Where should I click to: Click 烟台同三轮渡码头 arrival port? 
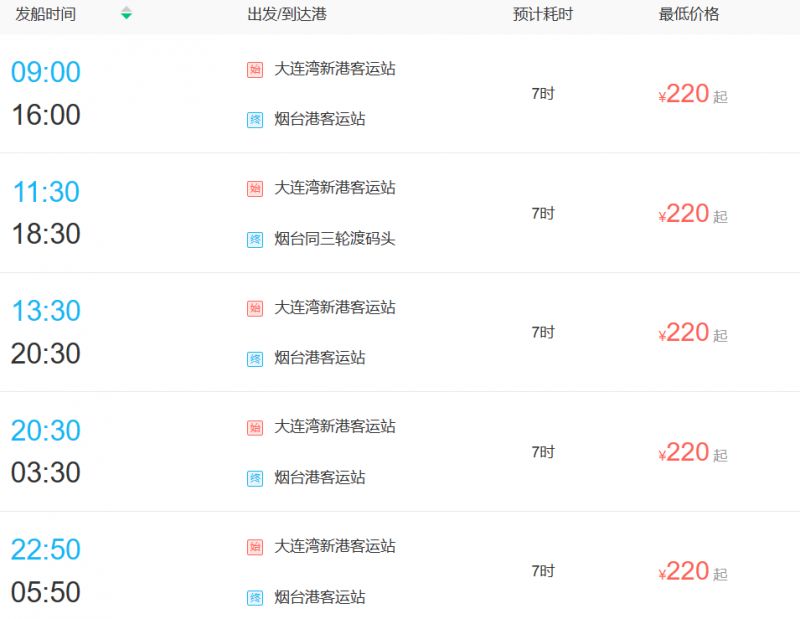(x=335, y=238)
